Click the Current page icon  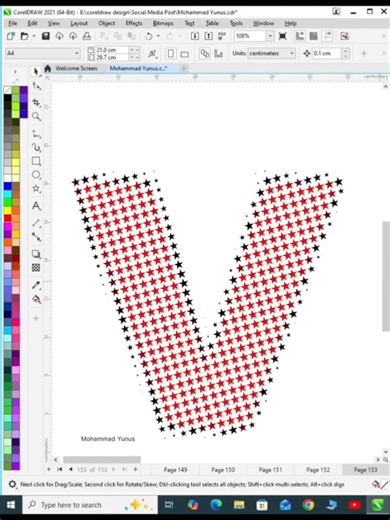[218, 53]
